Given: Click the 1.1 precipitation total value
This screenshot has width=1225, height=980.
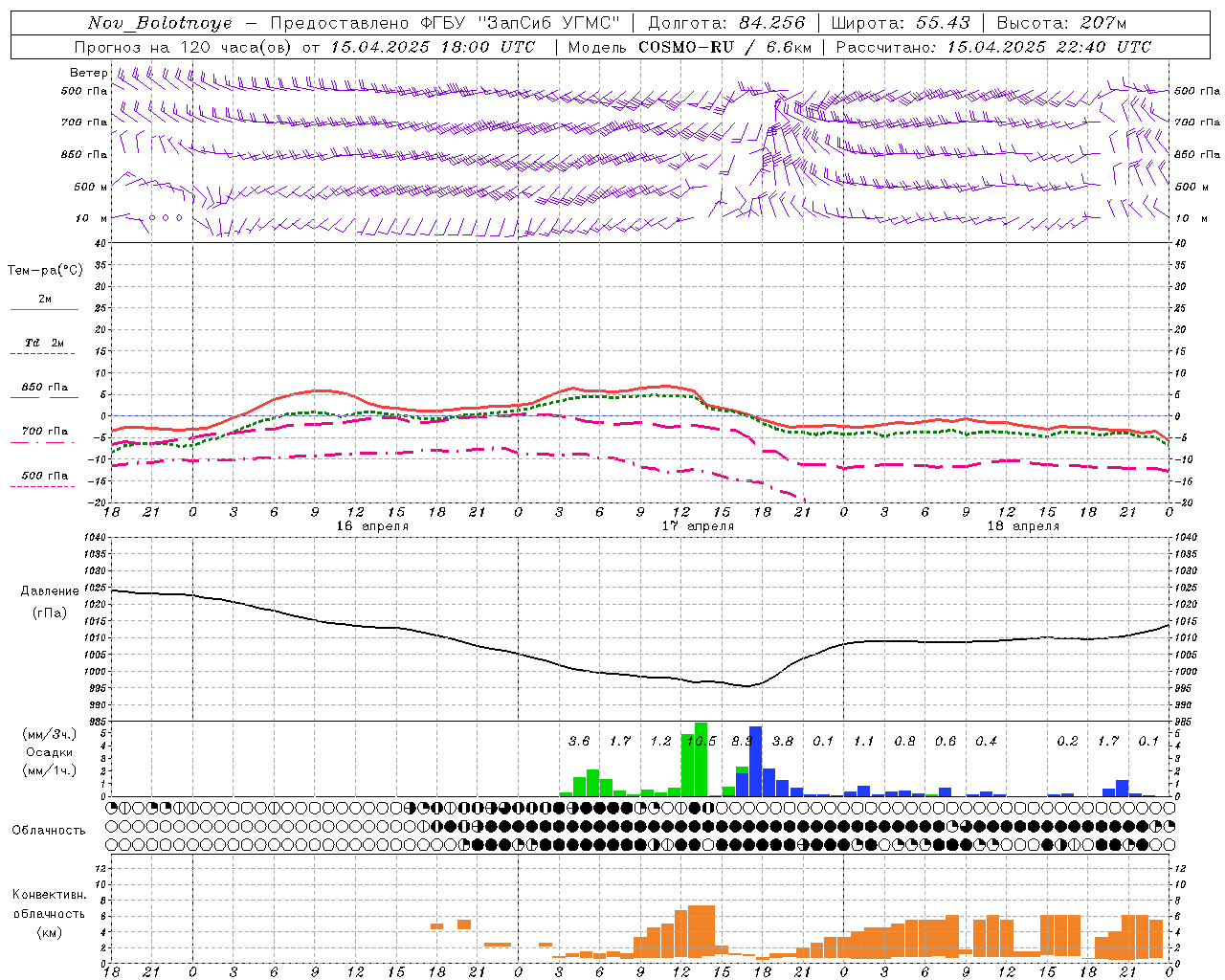Looking at the screenshot, I should click(864, 742).
